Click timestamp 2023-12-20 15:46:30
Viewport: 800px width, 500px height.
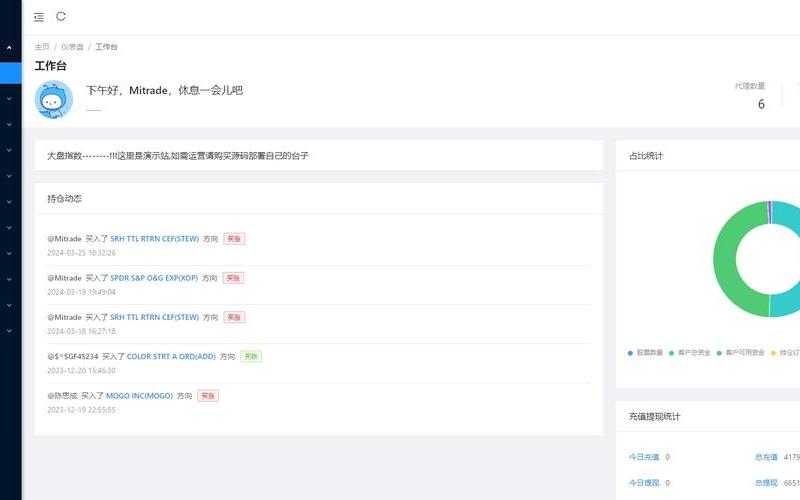point(82,371)
